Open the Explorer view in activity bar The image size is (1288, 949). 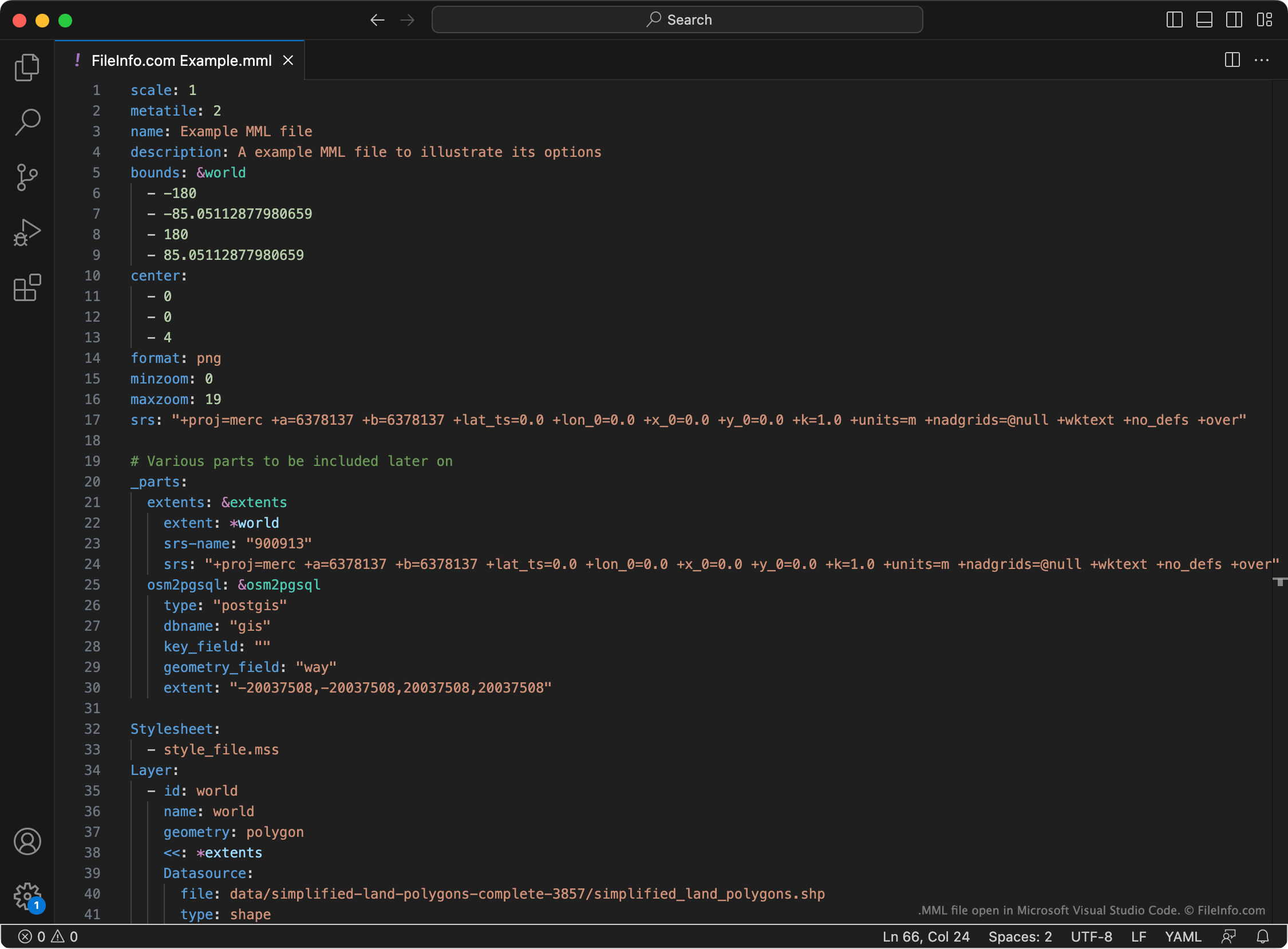tap(27, 68)
